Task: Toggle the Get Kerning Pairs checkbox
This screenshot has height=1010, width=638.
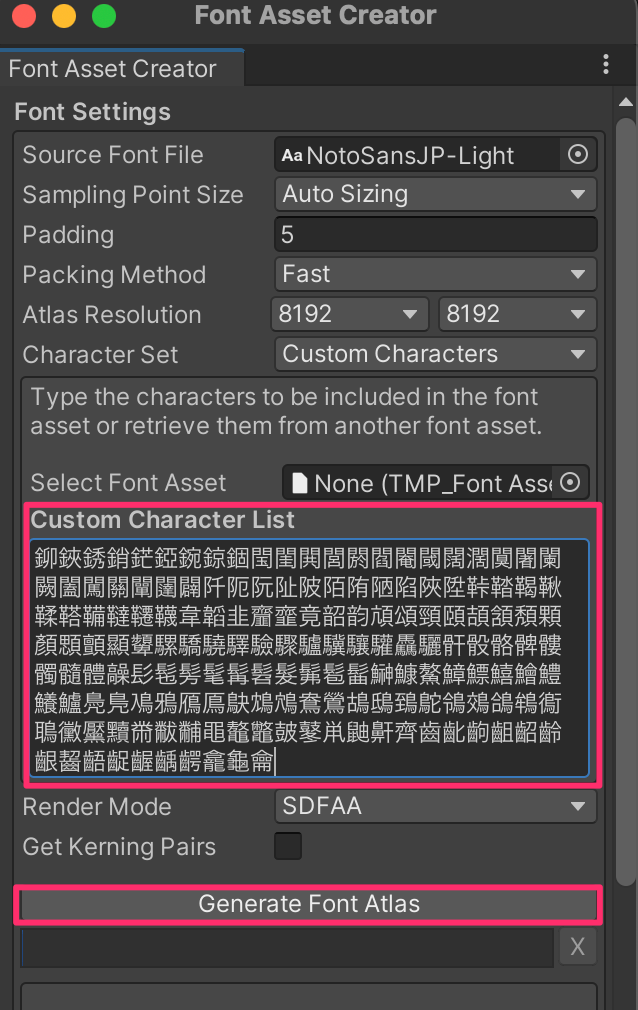Action: [288, 846]
